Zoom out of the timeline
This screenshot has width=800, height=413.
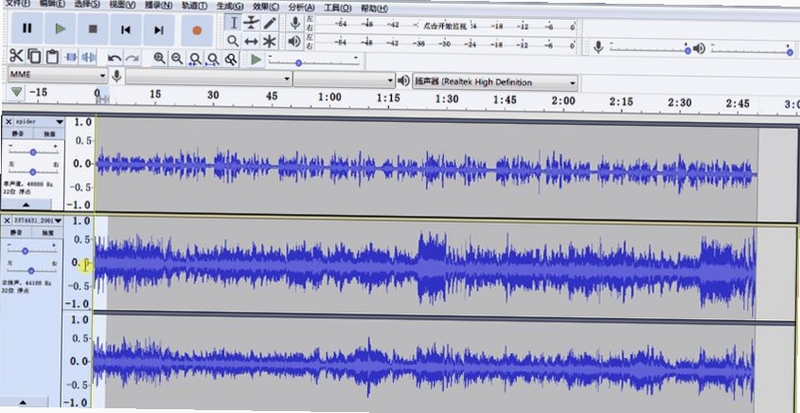tap(177, 59)
